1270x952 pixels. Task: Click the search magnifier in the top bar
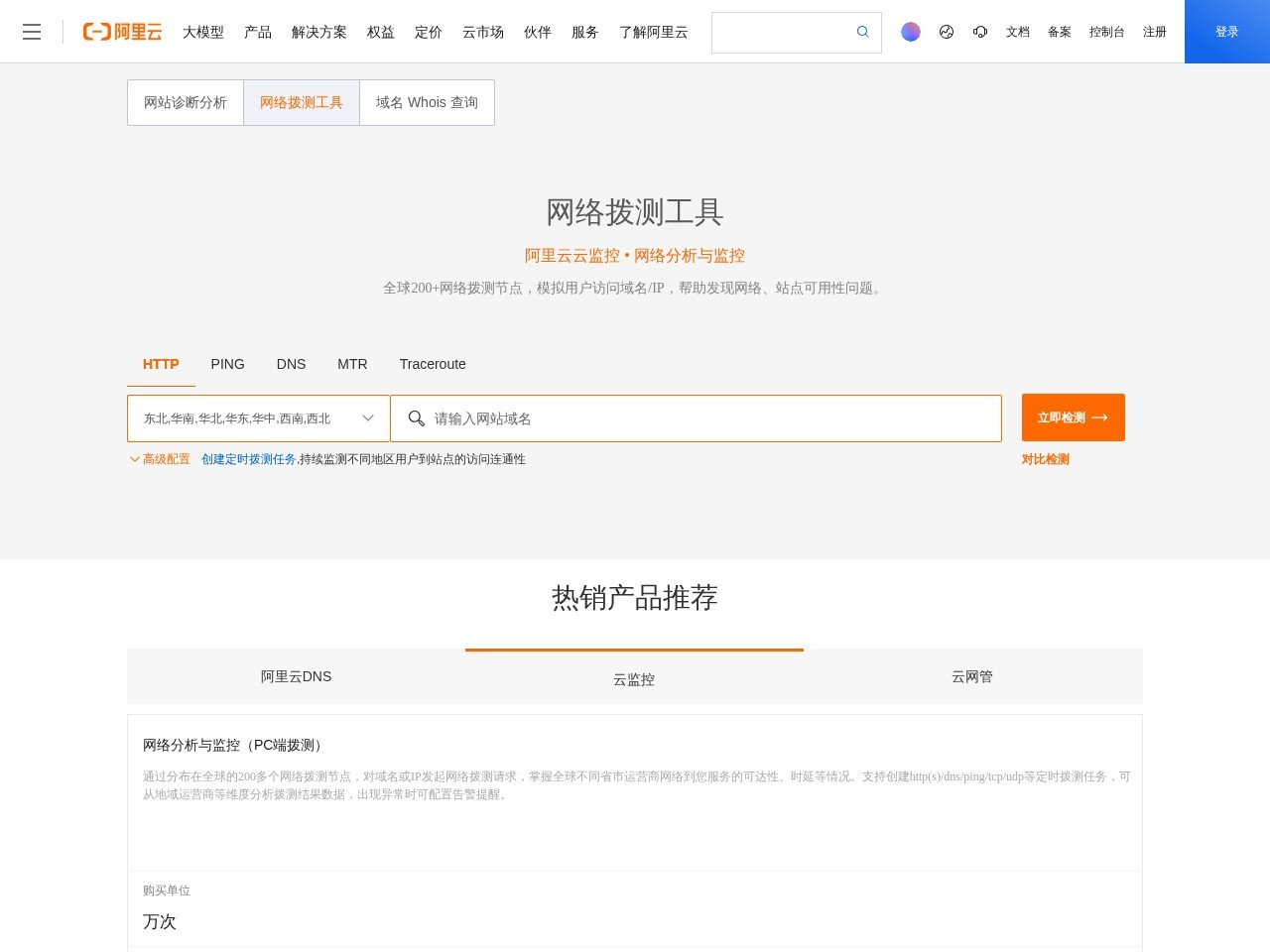click(861, 31)
